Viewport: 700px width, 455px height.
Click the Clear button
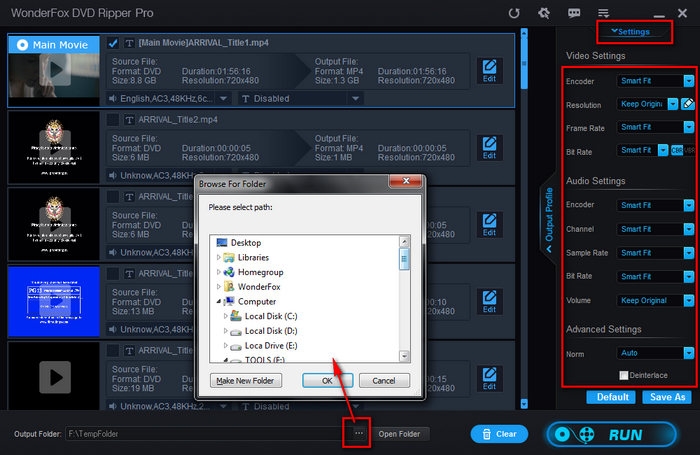[499, 434]
